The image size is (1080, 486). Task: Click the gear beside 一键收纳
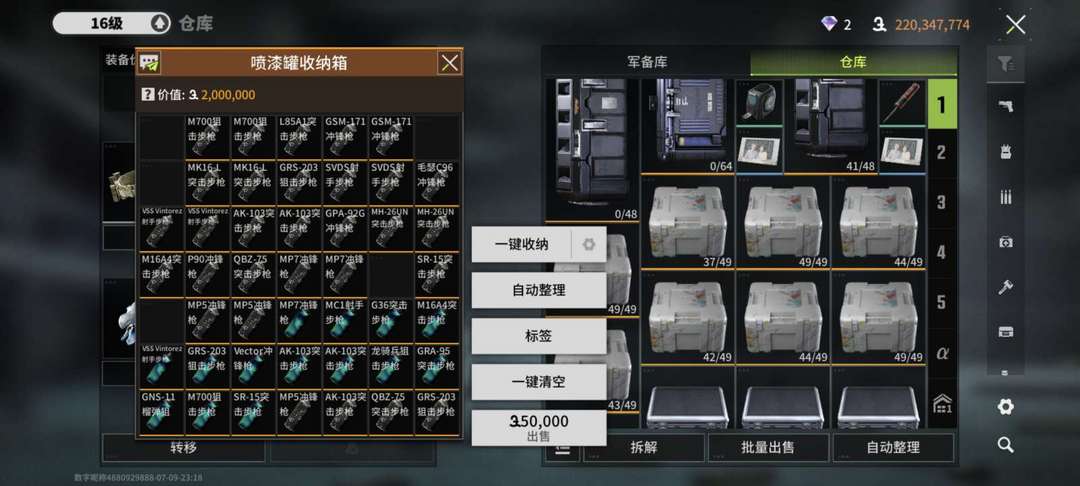pos(589,244)
